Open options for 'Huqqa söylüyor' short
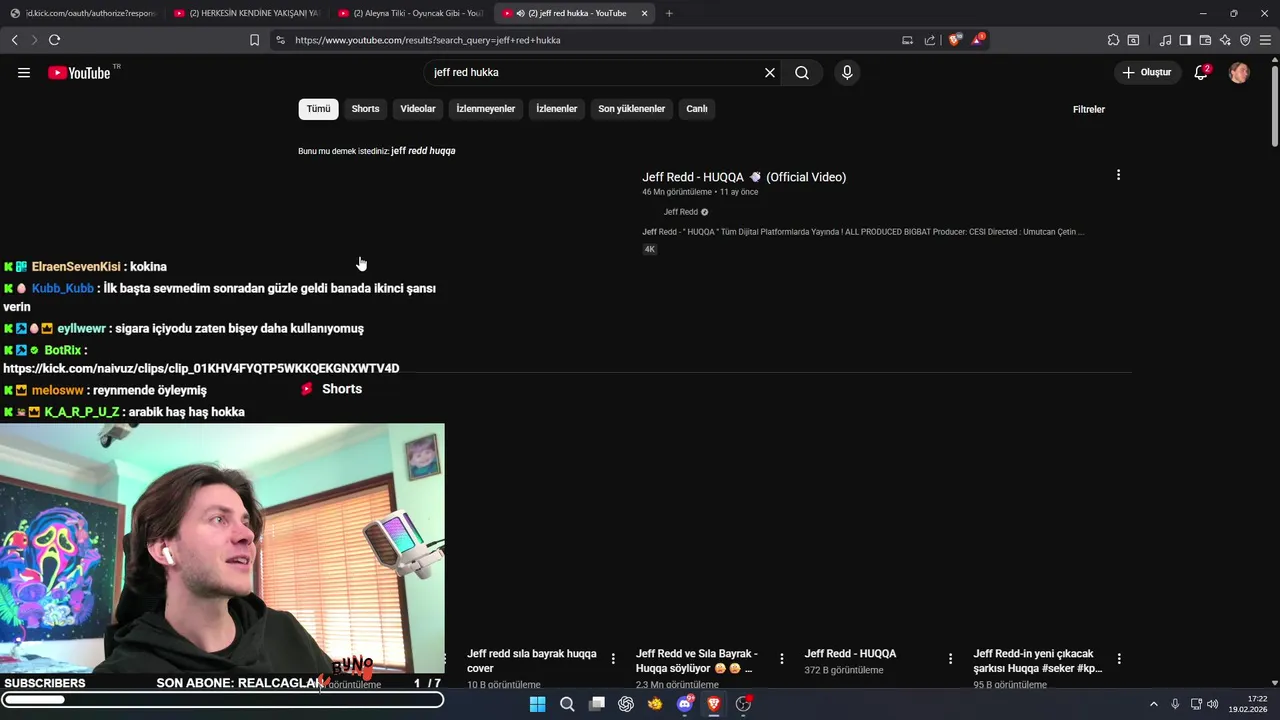The width and height of the screenshot is (1280, 720). pos(782,658)
